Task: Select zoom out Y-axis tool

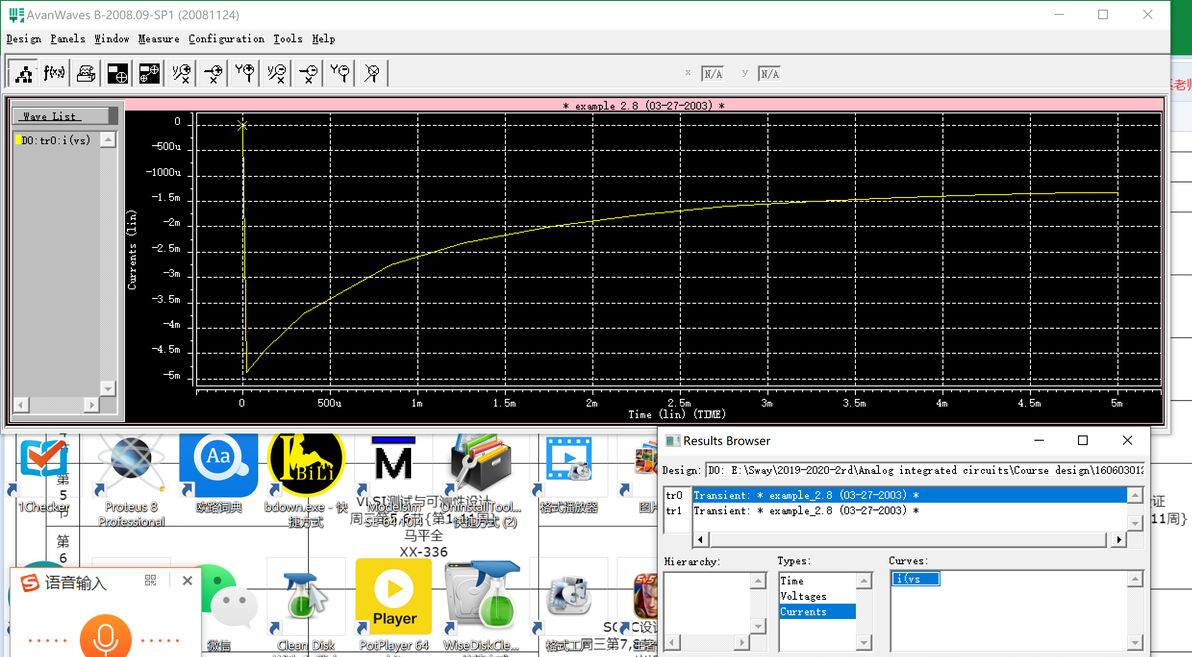Action: coord(341,73)
